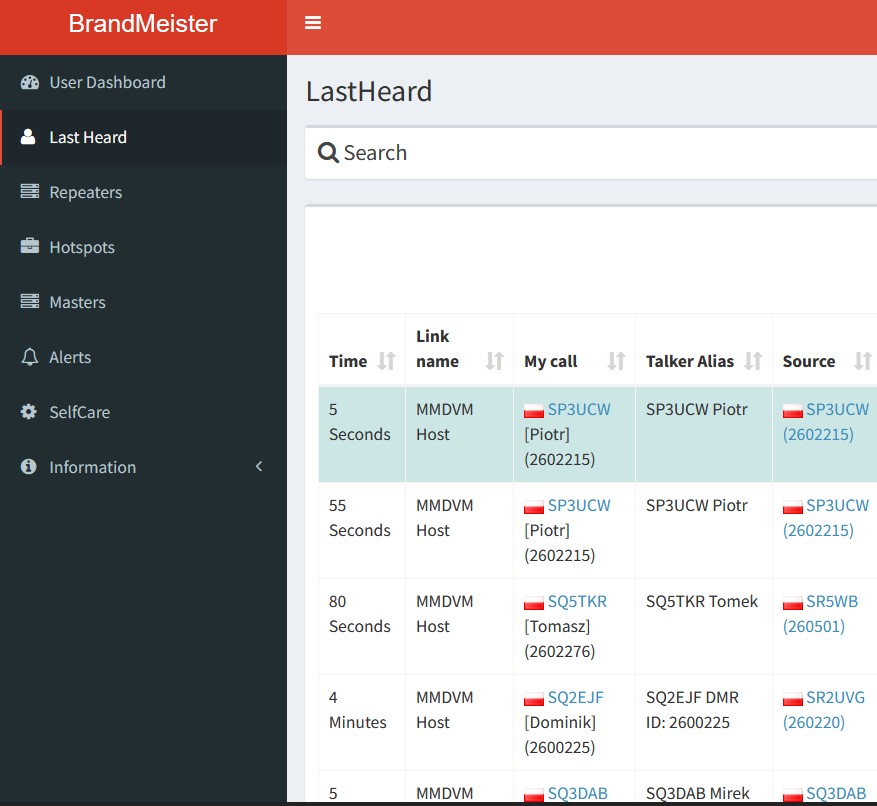Toggle sidebar with hamburger menu icon
Screen dimensions: 877x806
click(x=313, y=23)
